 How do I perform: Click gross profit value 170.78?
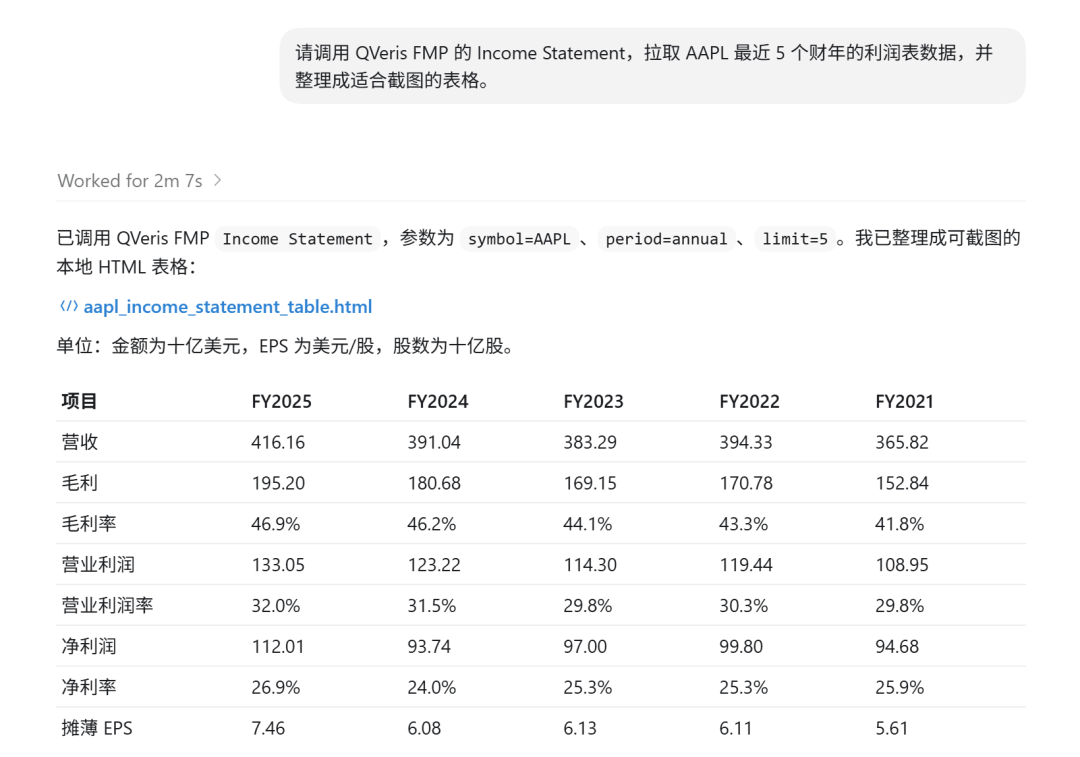point(746,483)
